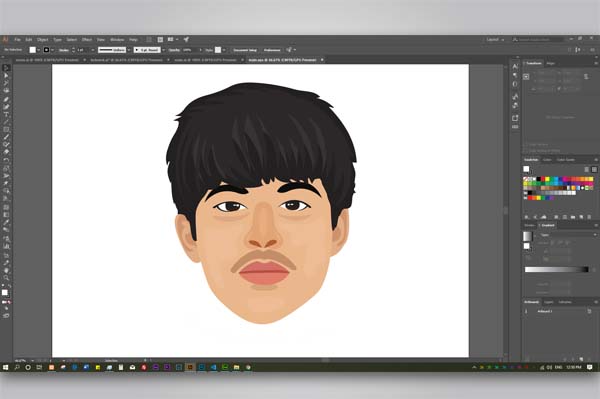Click the GPU performance rocket icon
Screen dimensions: 600x399
186,39
